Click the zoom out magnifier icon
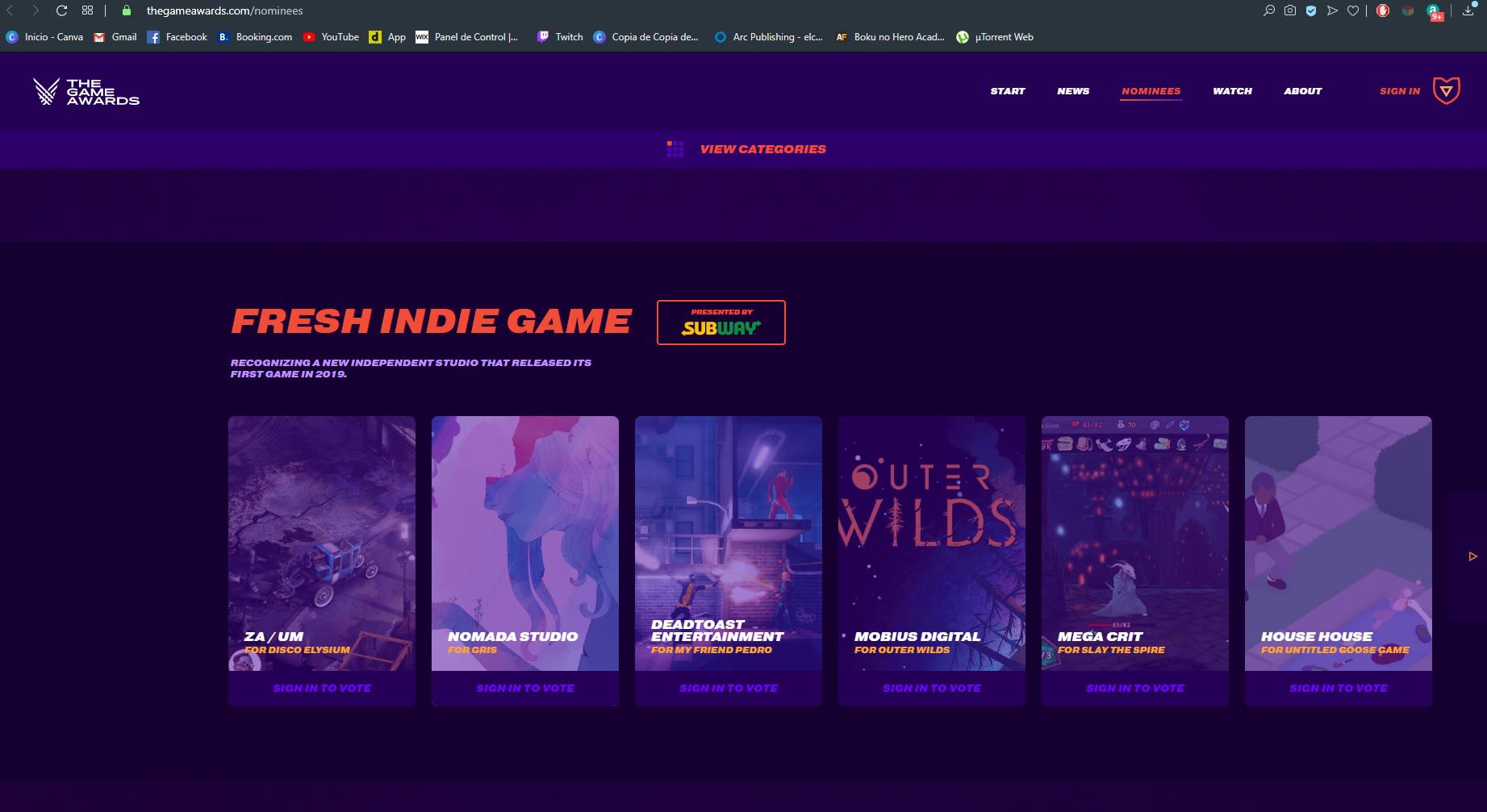 1269,10
